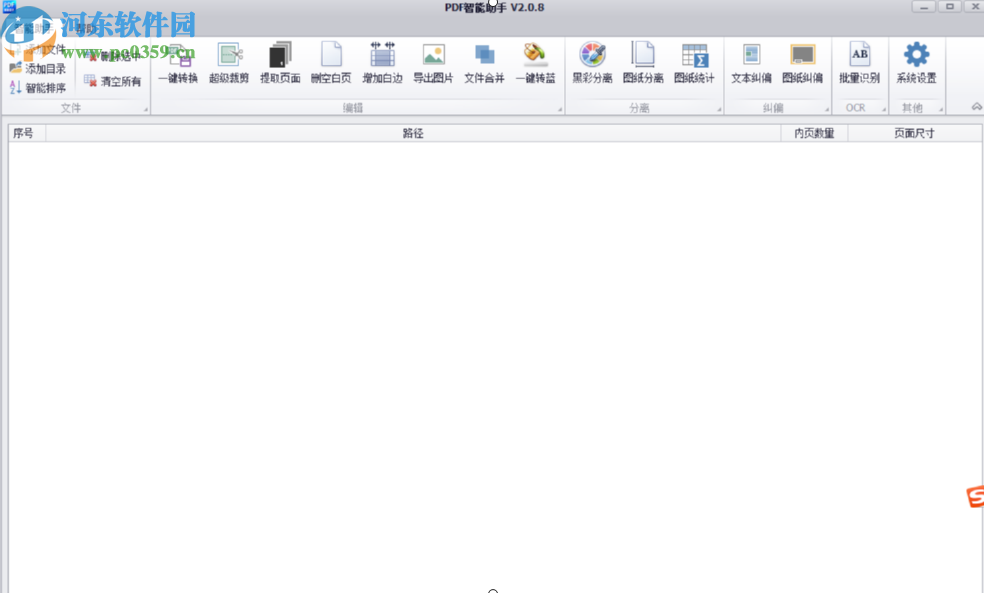Open 批量识别 batch OCR recognition
The height and width of the screenshot is (593, 984).
(860, 62)
